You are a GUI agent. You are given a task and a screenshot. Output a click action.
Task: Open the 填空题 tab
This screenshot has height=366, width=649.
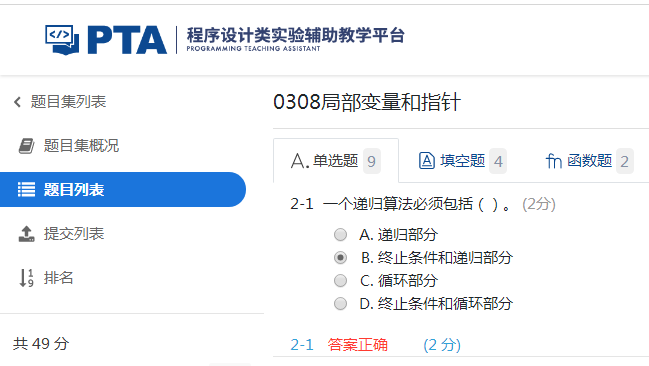pyautogui.click(x=462, y=161)
